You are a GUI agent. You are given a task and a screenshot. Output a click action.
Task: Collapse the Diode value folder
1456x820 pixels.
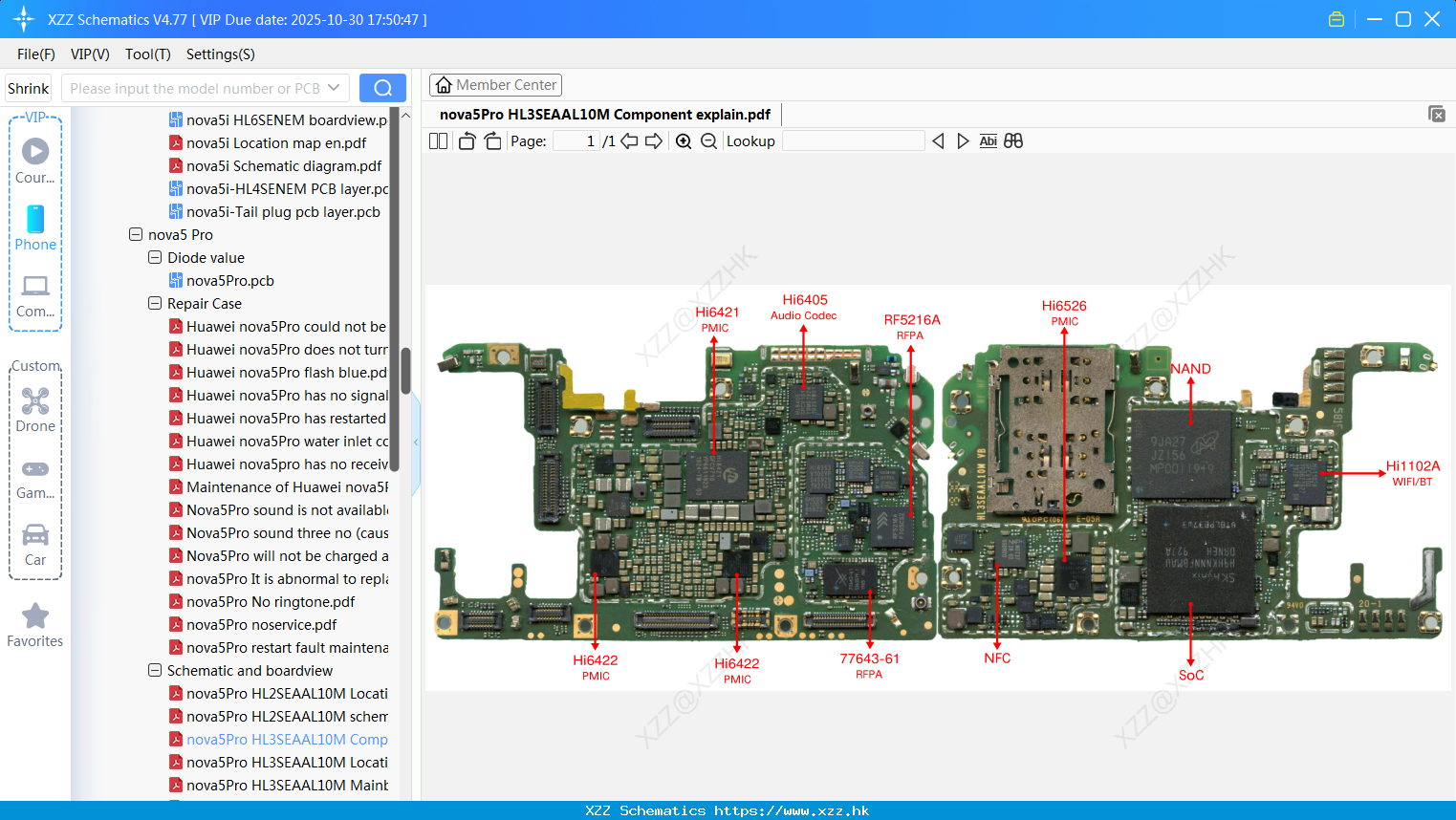(155, 257)
